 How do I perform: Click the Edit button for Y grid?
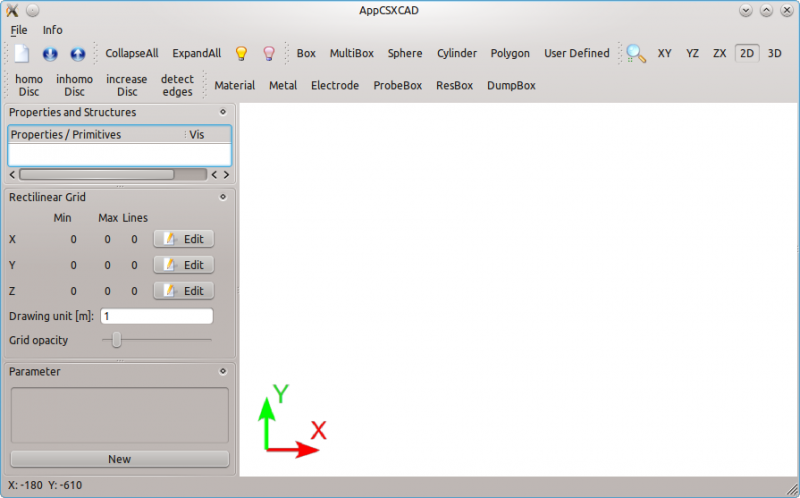pyautogui.click(x=184, y=265)
